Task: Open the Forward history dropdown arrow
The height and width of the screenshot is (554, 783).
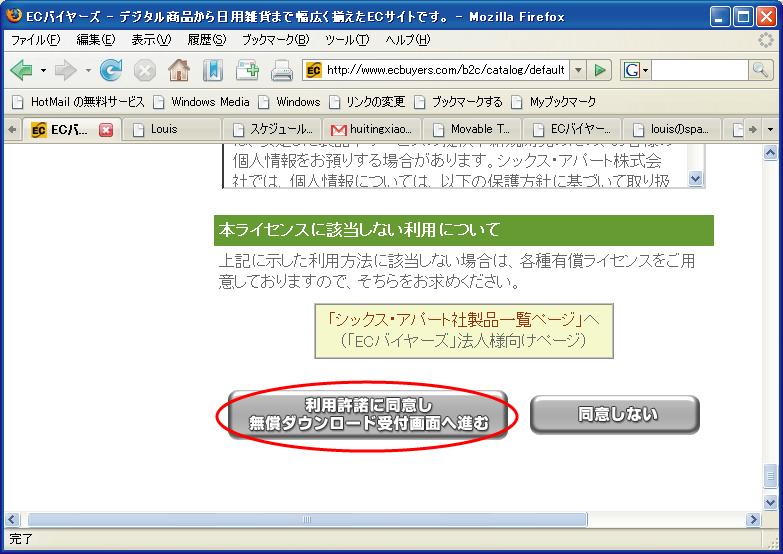Action: click(x=88, y=70)
